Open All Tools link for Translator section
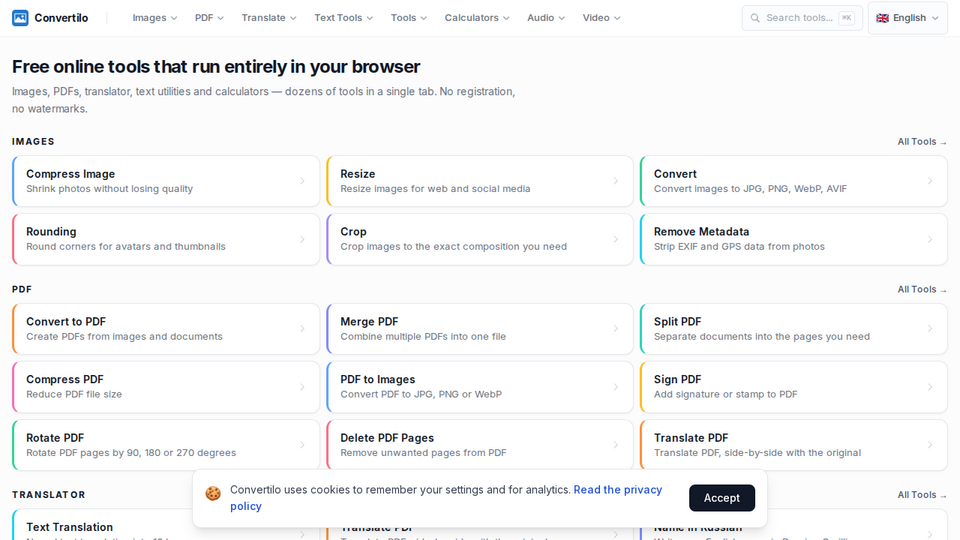This screenshot has height=540, width=960. pyautogui.click(x=922, y=495)
